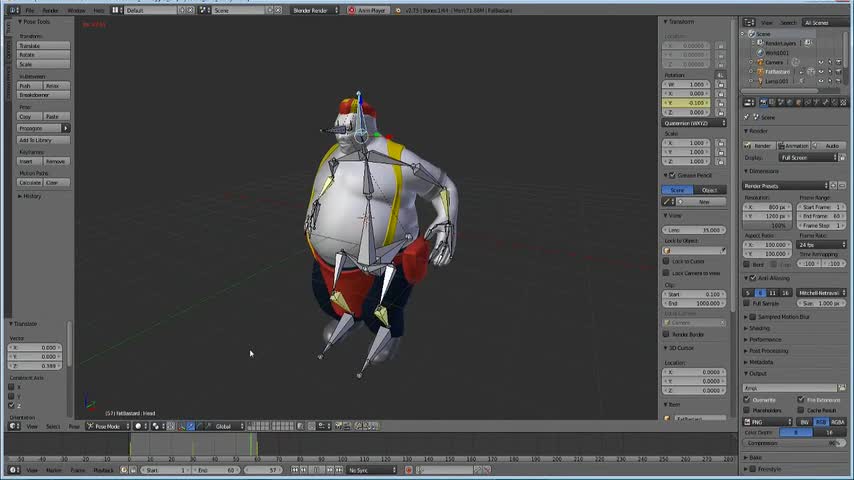Open the Full Screen display dropdown
The height and width of the screenshot is (480, 854).
pyautogui.click(x=808, y=157)
